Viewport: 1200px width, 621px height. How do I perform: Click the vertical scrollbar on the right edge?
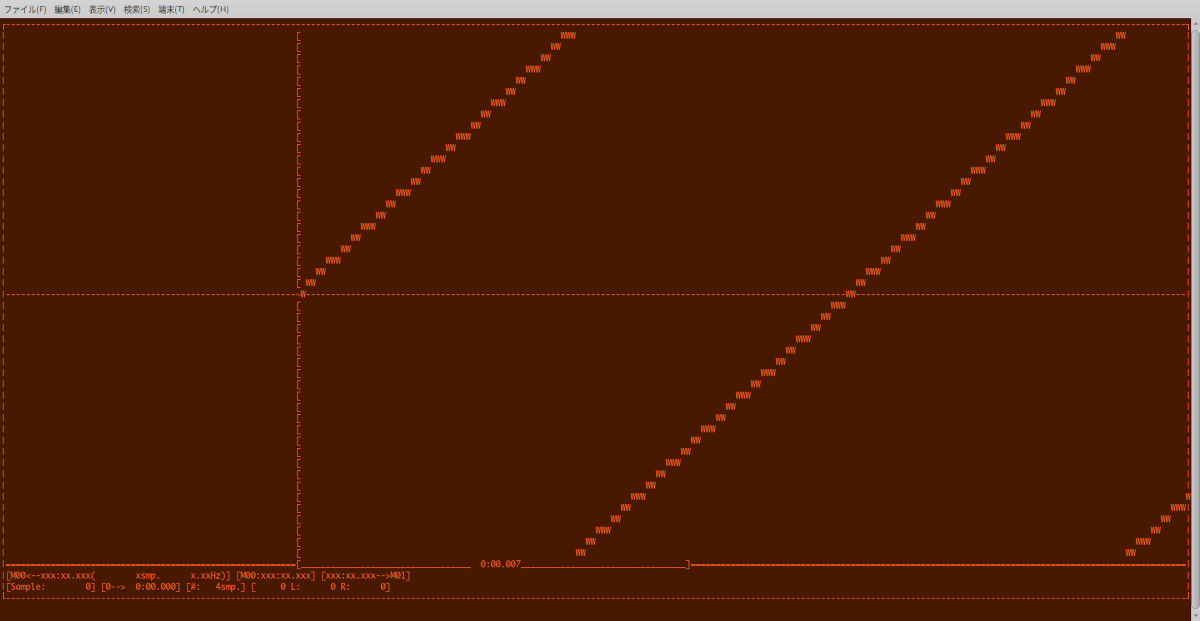click(1195, 300)
